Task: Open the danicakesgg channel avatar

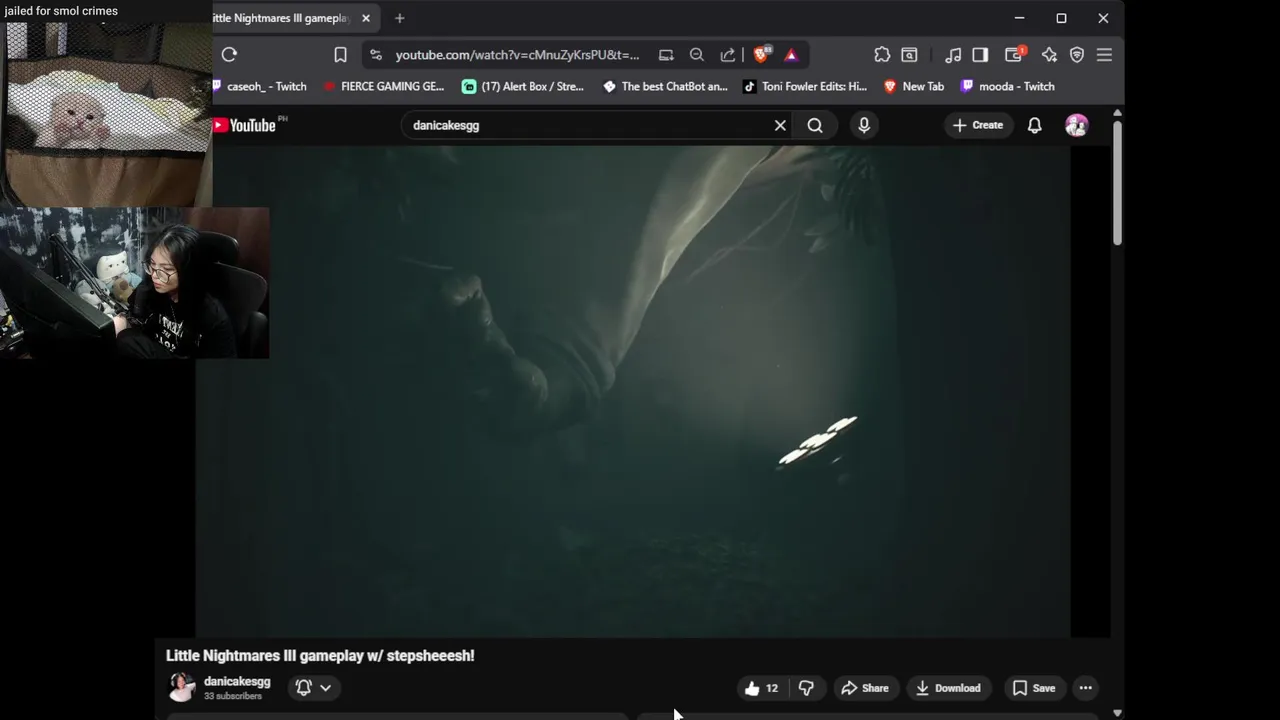Action: 181,687
